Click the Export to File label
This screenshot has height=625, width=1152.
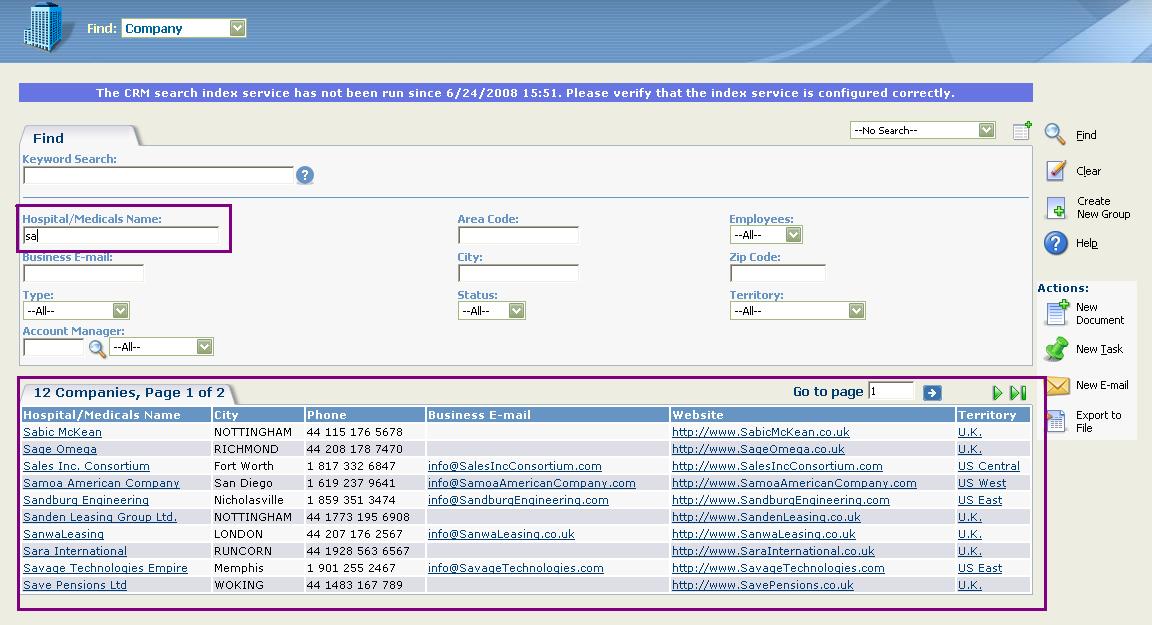(x=1098, y=422)
